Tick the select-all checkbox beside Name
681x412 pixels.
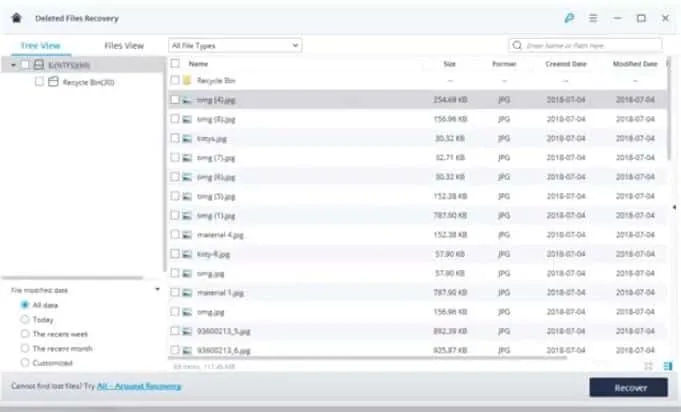point(175,63)
